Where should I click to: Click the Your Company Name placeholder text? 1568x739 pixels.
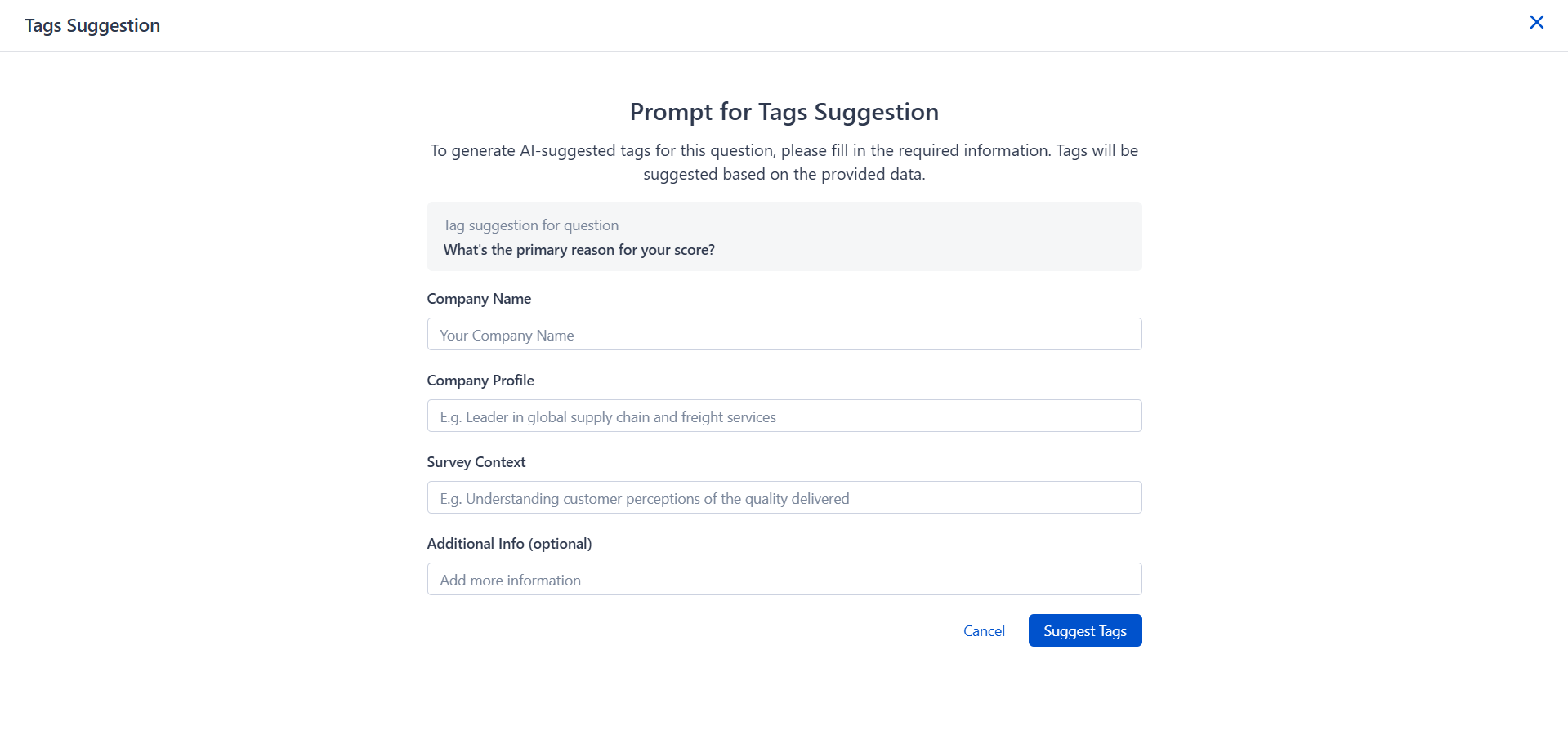coord(507,336)
